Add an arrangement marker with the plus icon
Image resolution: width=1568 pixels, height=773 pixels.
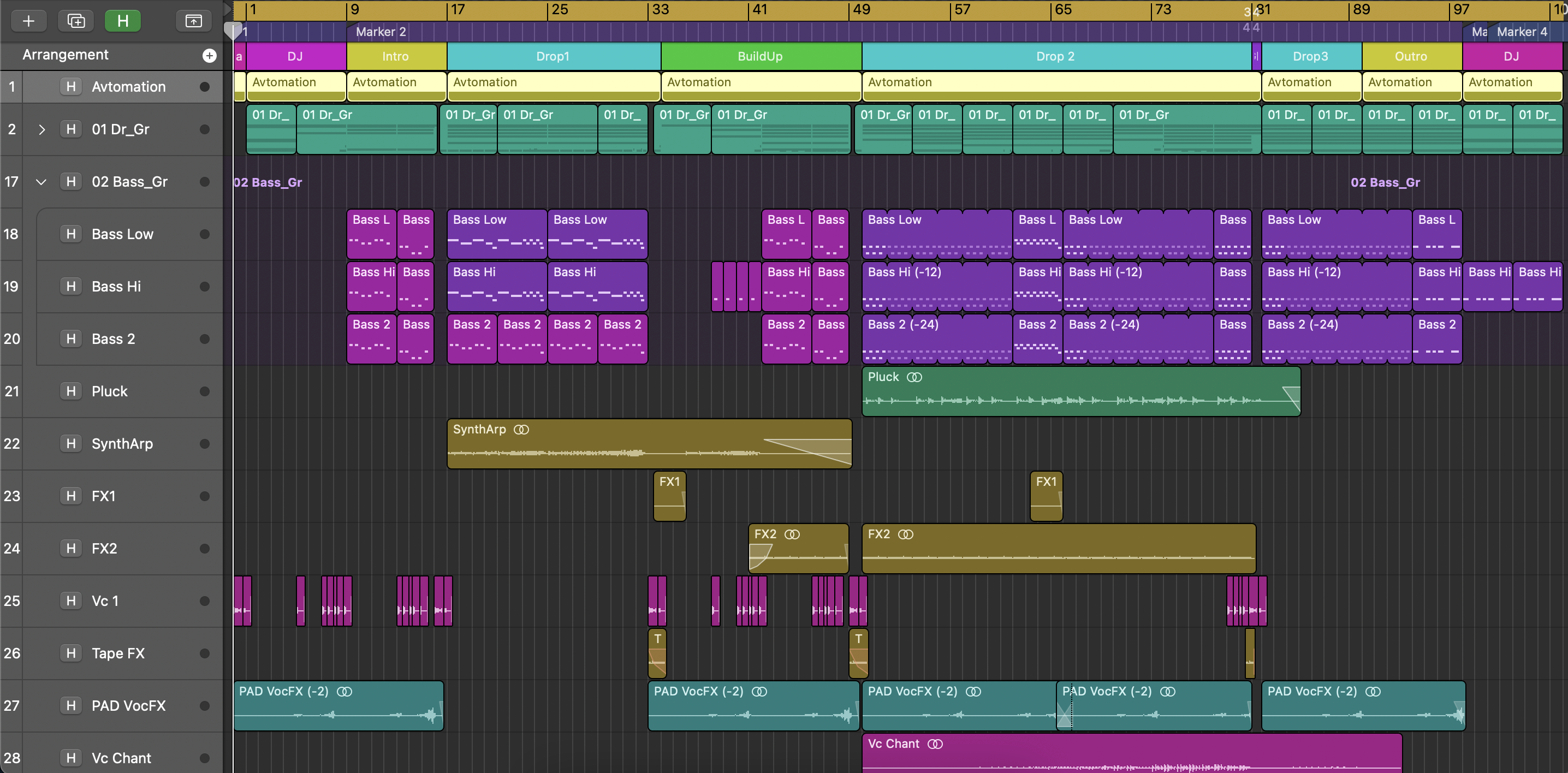pyautogui.click(x=210, y=56)
